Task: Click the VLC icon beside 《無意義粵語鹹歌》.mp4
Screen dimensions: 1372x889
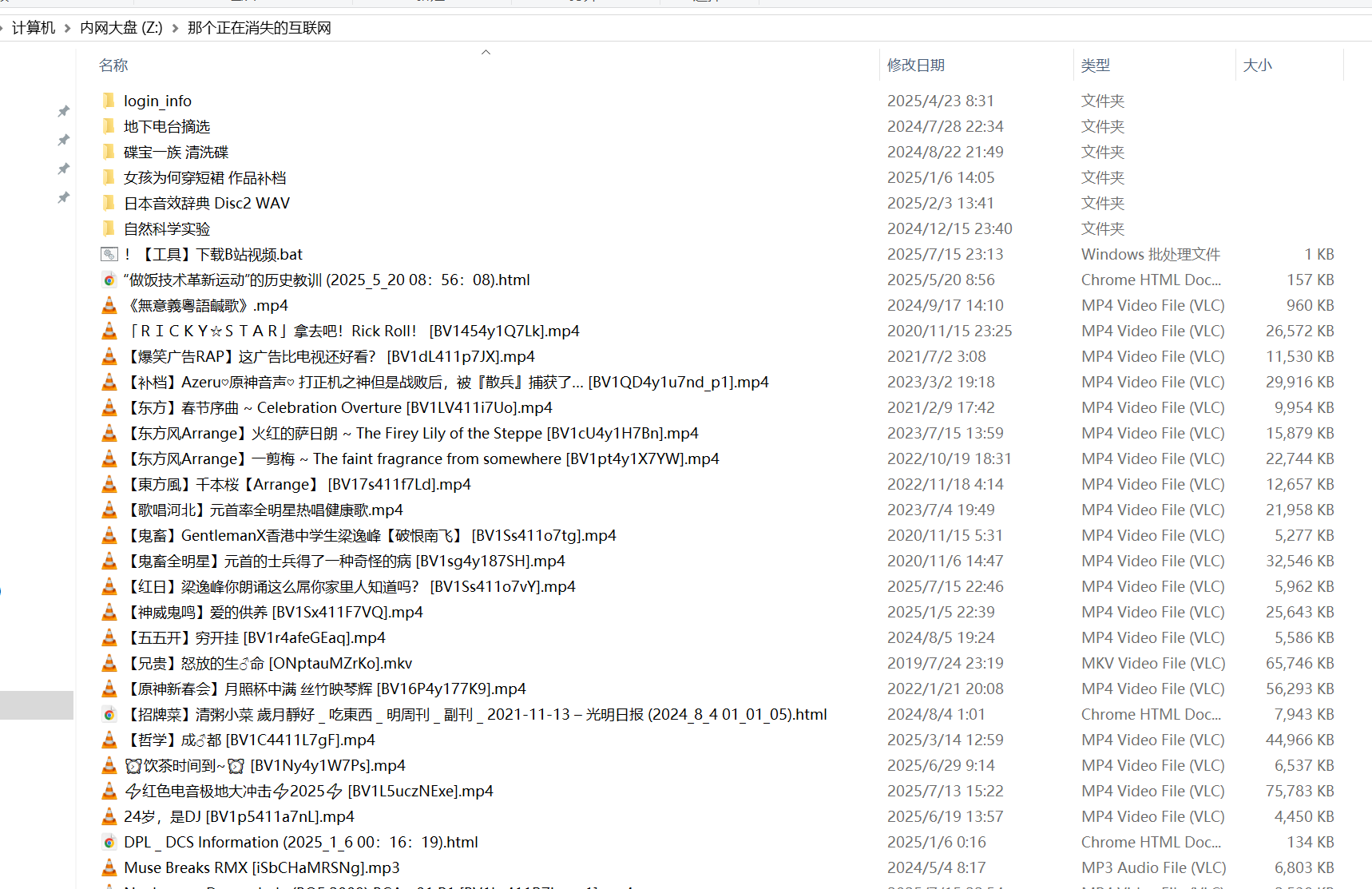Action: point(109,305)
